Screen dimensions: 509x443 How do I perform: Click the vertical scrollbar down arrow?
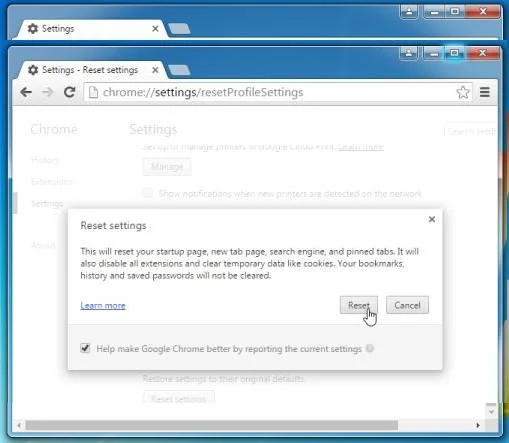491,411
